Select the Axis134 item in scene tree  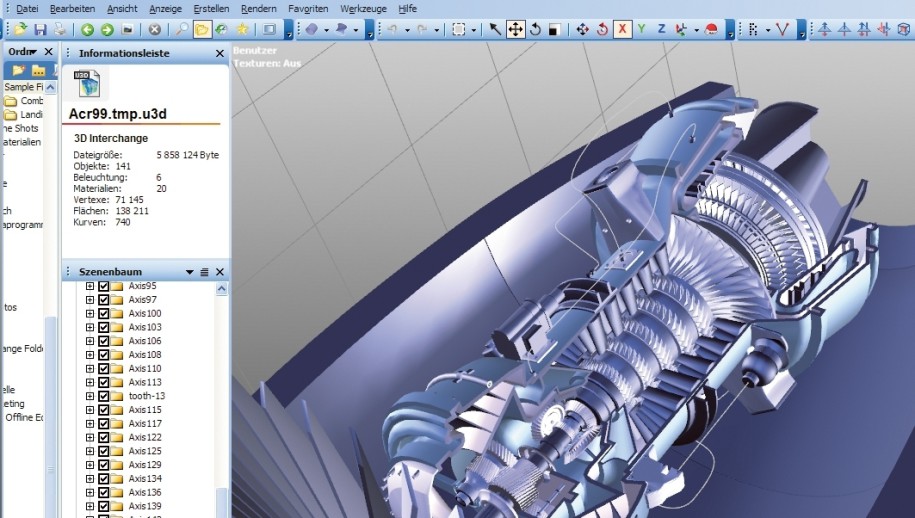(145, 478)
